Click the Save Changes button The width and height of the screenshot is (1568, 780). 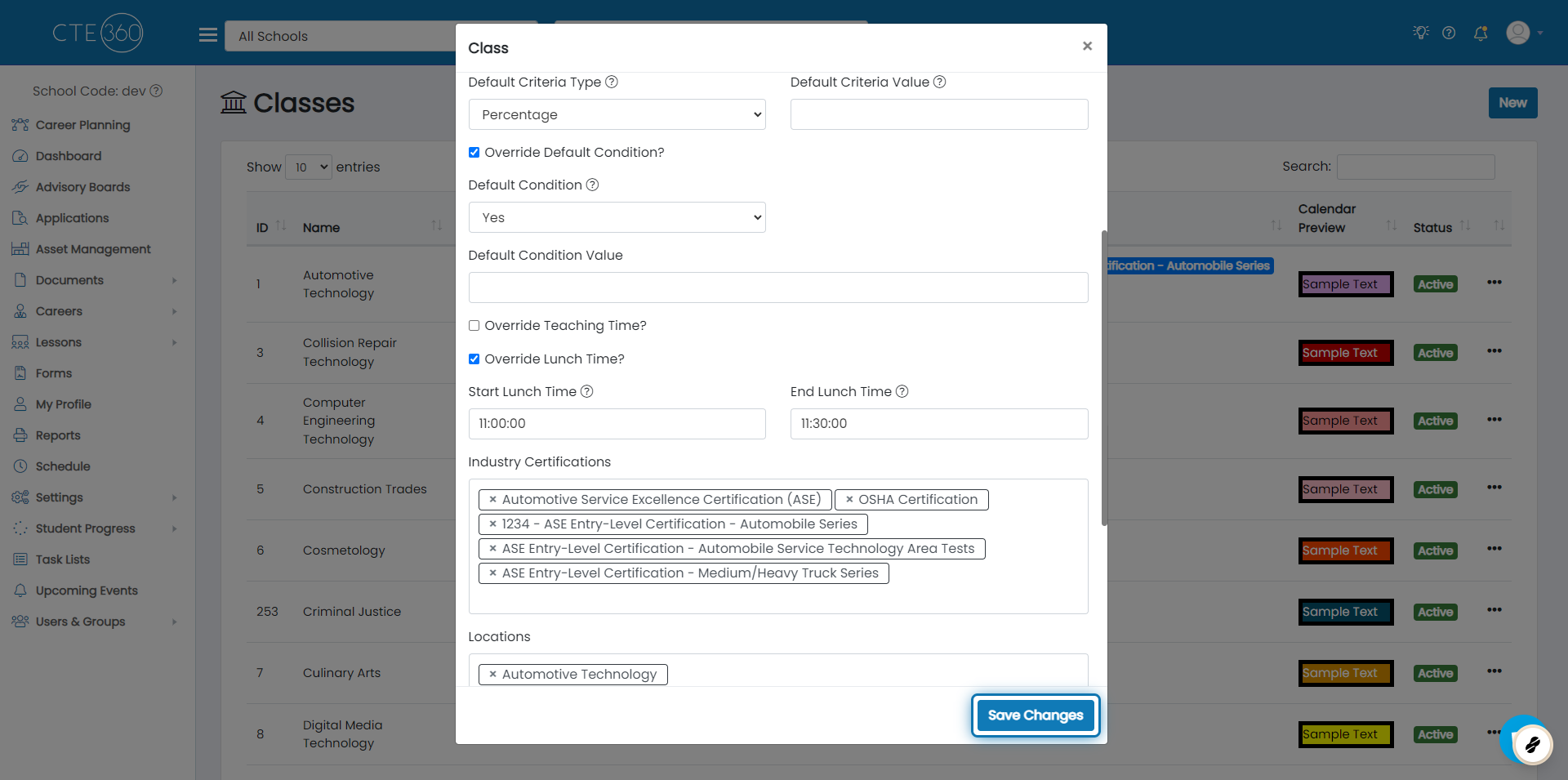point(1035,715)
